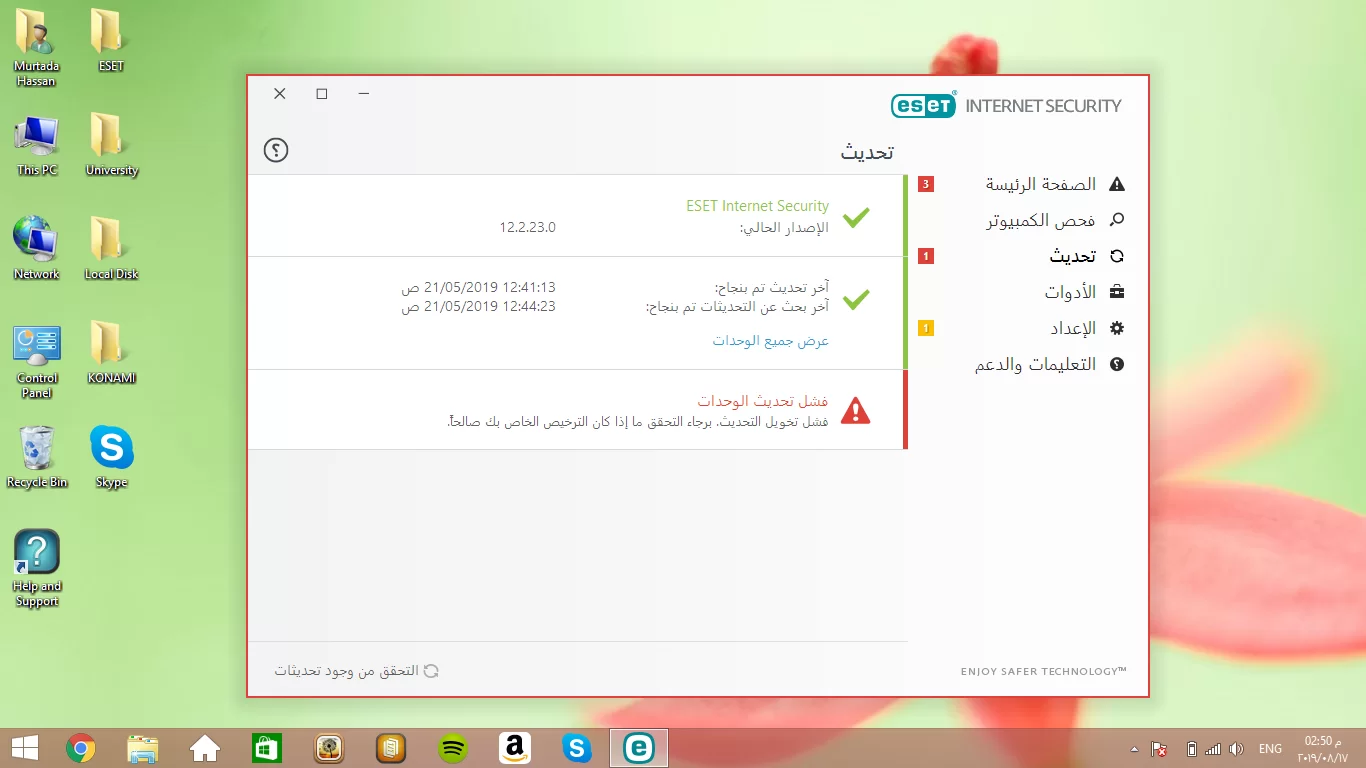
Task: Open Skype desktop shortcut
Action: 111,457
